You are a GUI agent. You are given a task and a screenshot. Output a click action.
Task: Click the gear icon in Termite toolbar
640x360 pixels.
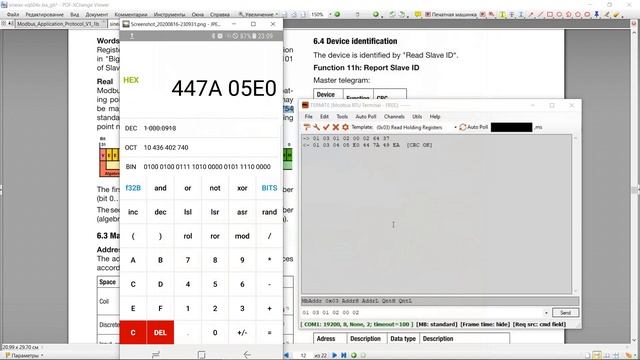pos(345,127)
